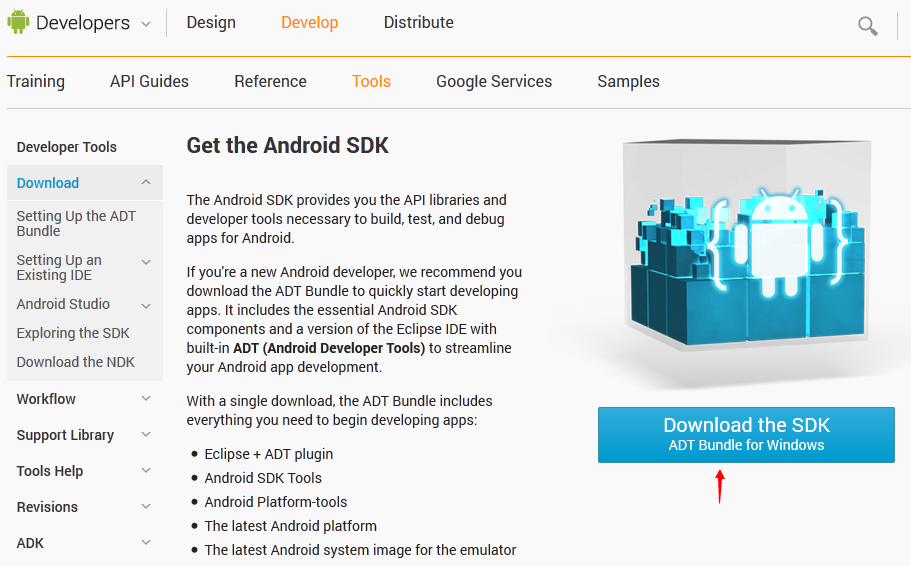Expand the Android Studio chevron
The width and height of the screenshot is (911, 566).
[146, 306]
